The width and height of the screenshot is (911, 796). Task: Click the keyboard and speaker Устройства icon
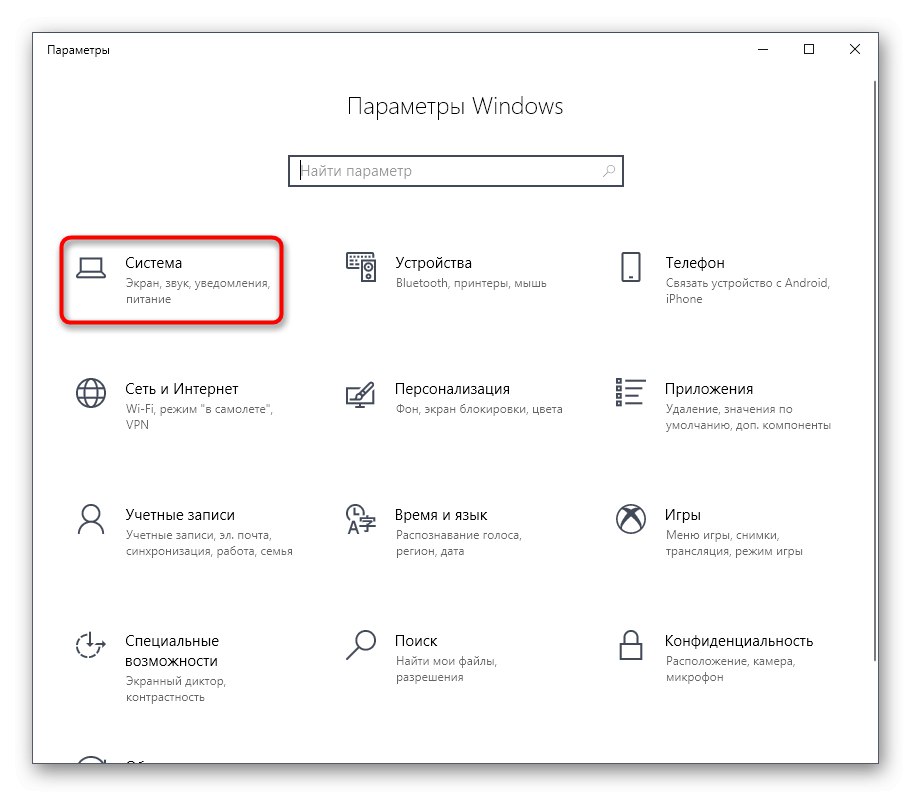[361, 267]
